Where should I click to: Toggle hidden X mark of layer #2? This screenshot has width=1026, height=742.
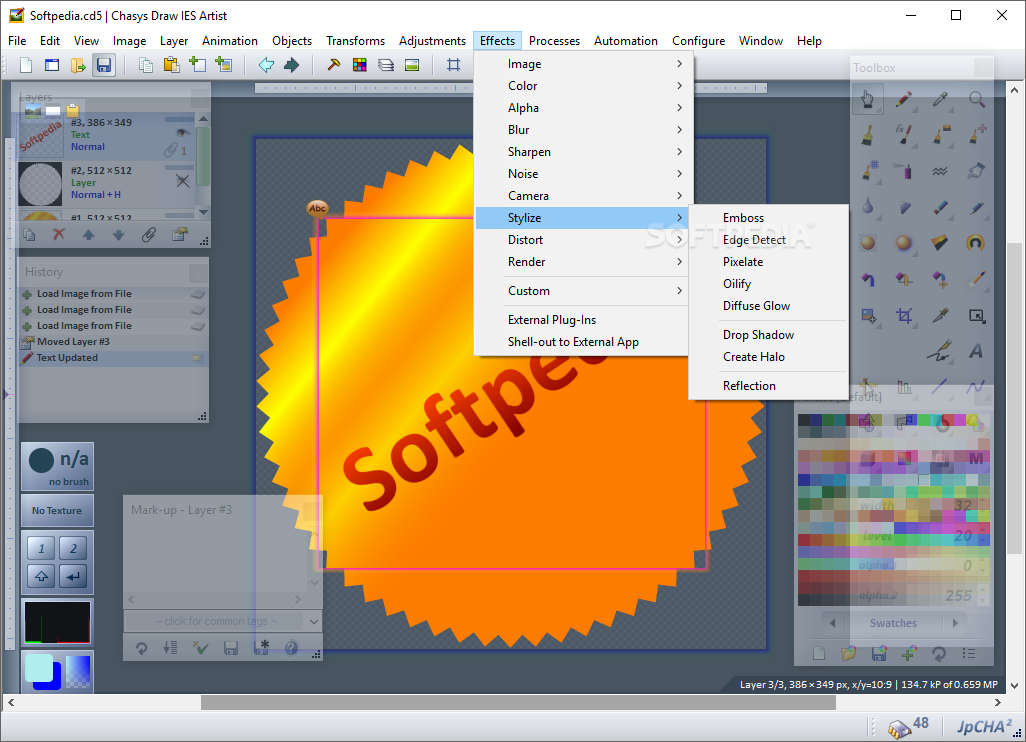click(183, 181)
